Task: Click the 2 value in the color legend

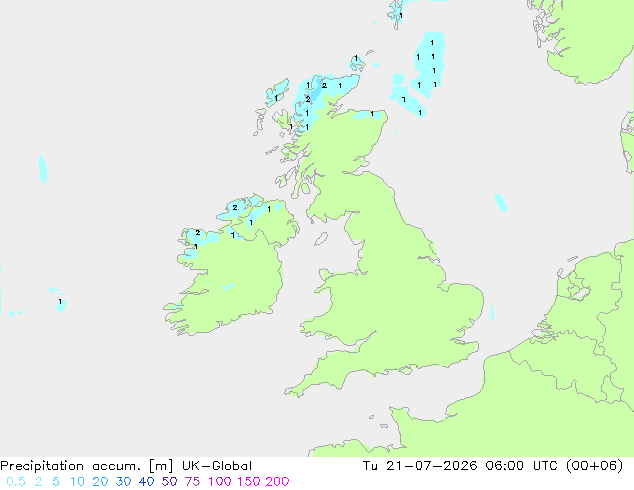Action: coord(38,482)
